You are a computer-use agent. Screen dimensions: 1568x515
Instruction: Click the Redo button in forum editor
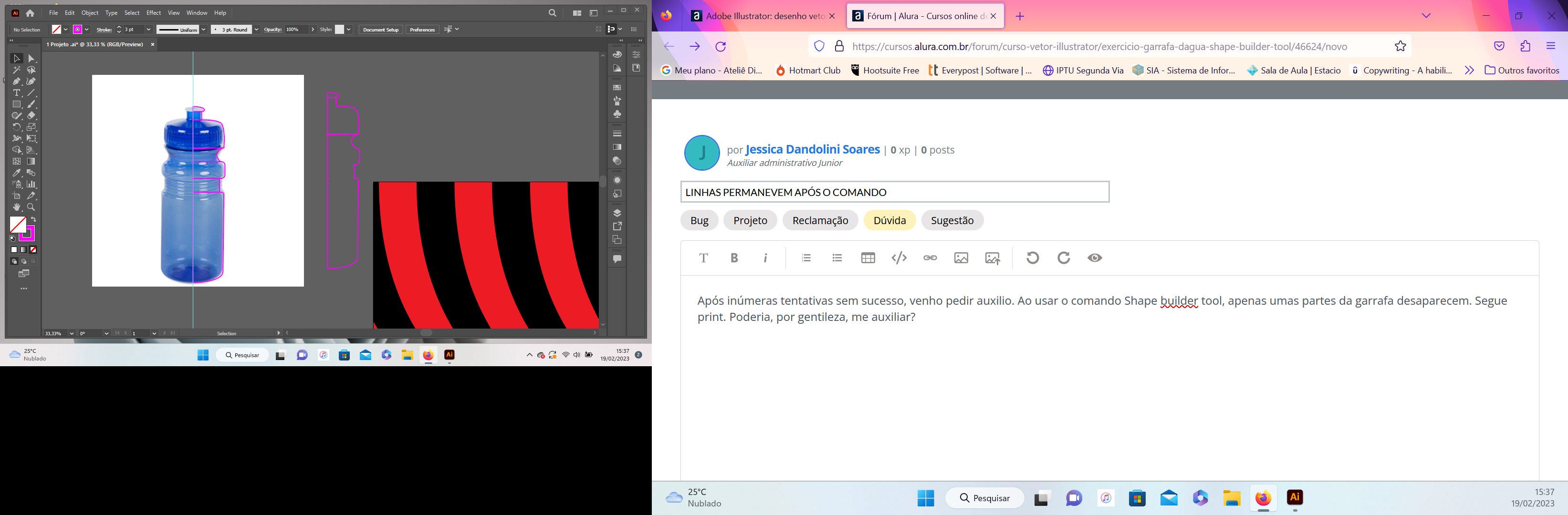[1063, 258]
